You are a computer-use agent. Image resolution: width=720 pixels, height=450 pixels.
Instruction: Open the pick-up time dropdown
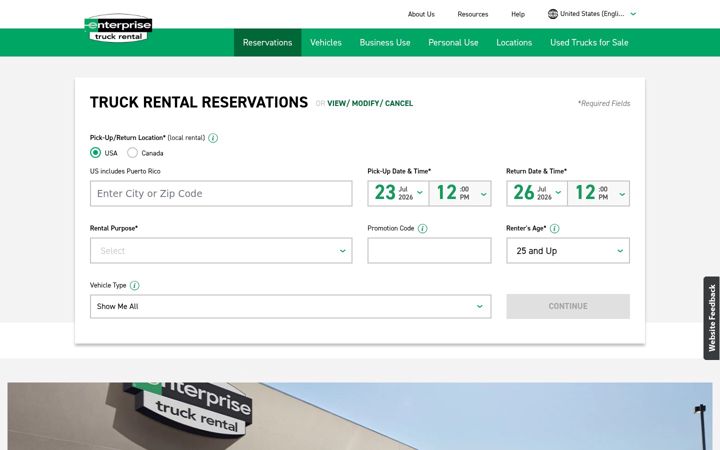tap(460, 193)
